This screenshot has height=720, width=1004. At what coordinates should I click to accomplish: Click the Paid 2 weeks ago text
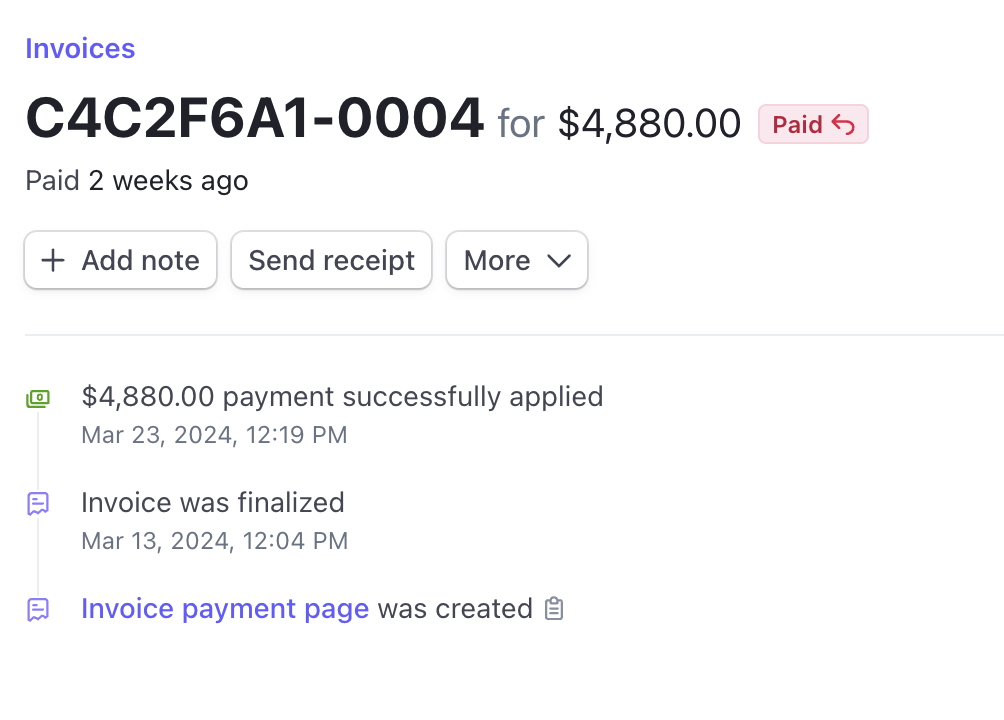[x=136, y=181]
